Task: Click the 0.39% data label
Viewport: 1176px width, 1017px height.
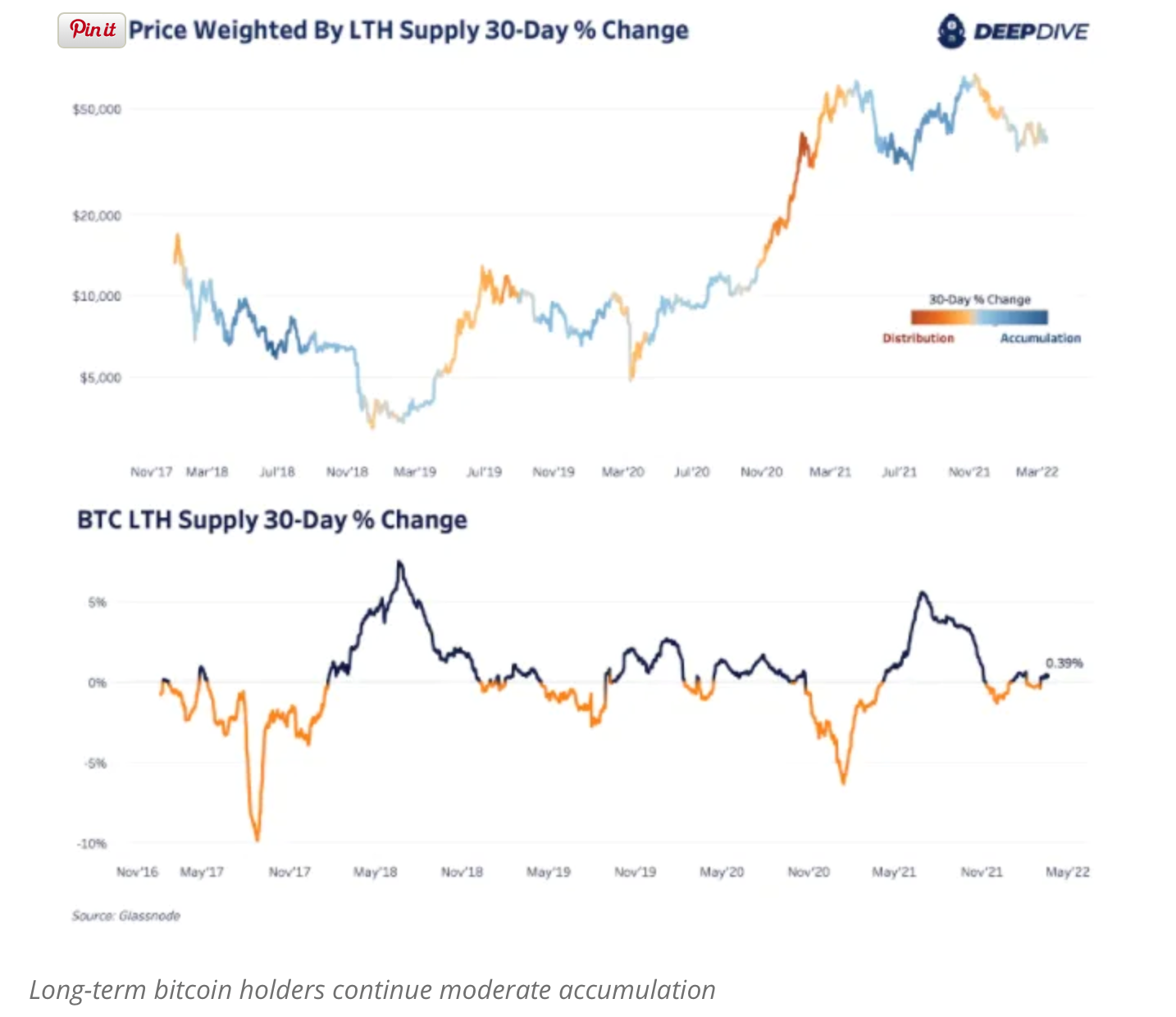Action: [1064, 663]
